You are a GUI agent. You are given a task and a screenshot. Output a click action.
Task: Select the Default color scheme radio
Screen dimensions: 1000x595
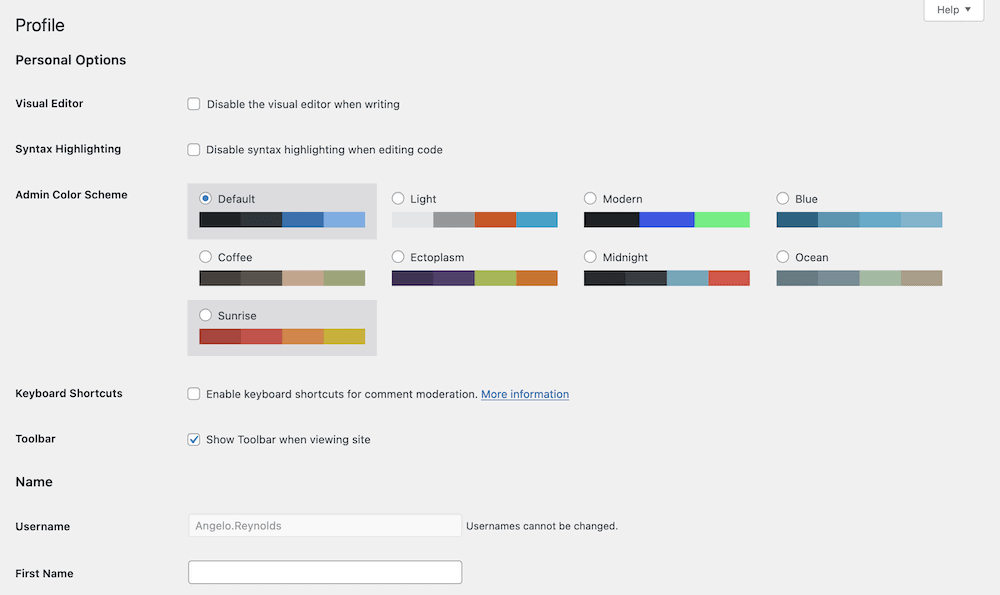(x=205, y=198)
